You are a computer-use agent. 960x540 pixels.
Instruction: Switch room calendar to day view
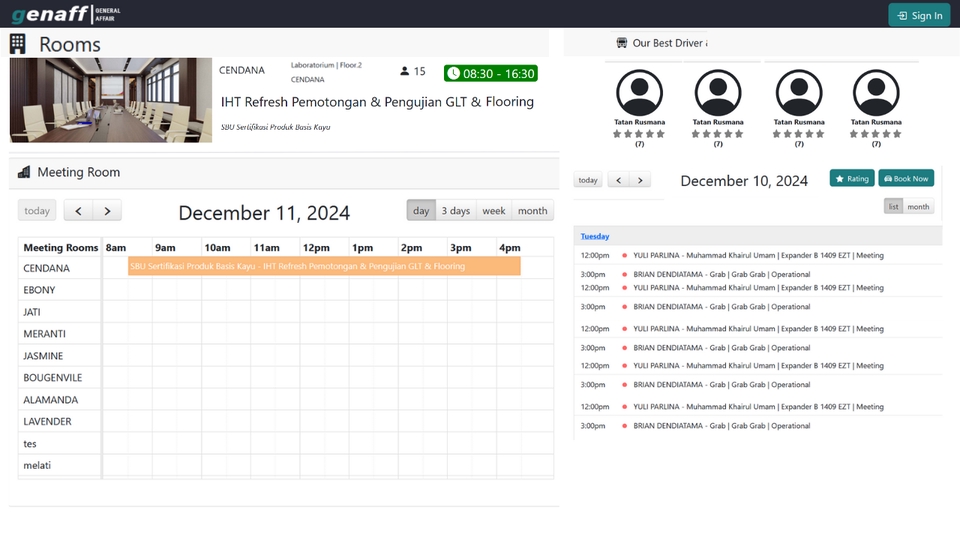(x=421, y=211)
